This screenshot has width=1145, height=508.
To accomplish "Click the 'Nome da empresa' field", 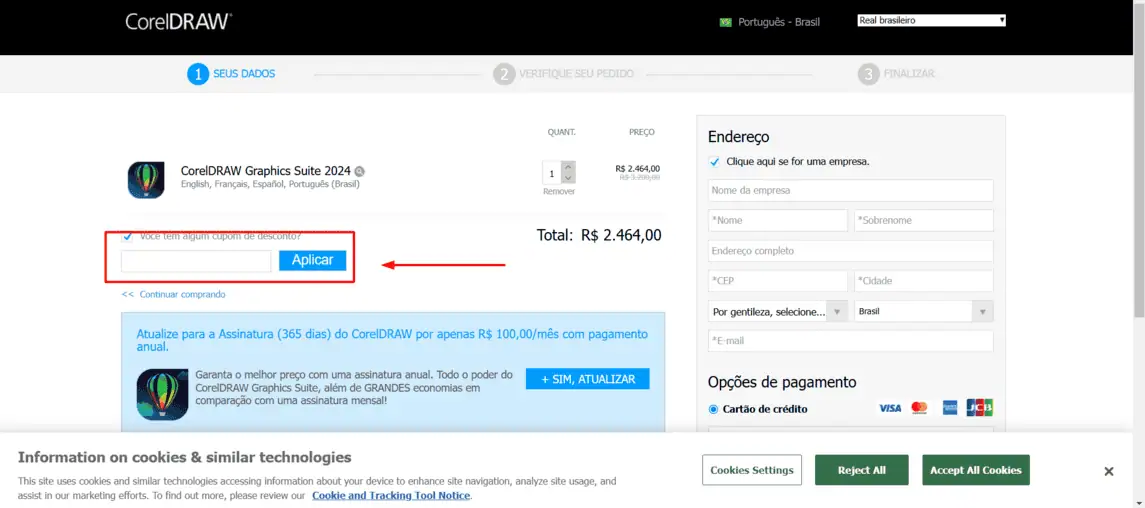I will pyautogui.click(x=851, y=190).
